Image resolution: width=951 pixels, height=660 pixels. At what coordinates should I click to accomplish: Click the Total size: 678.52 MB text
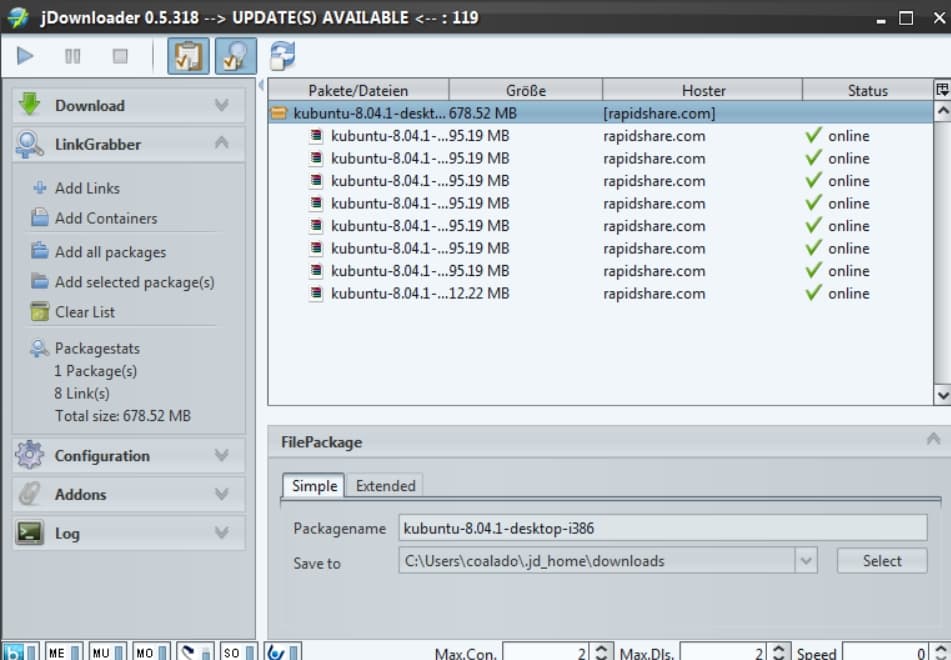point(123,416)
